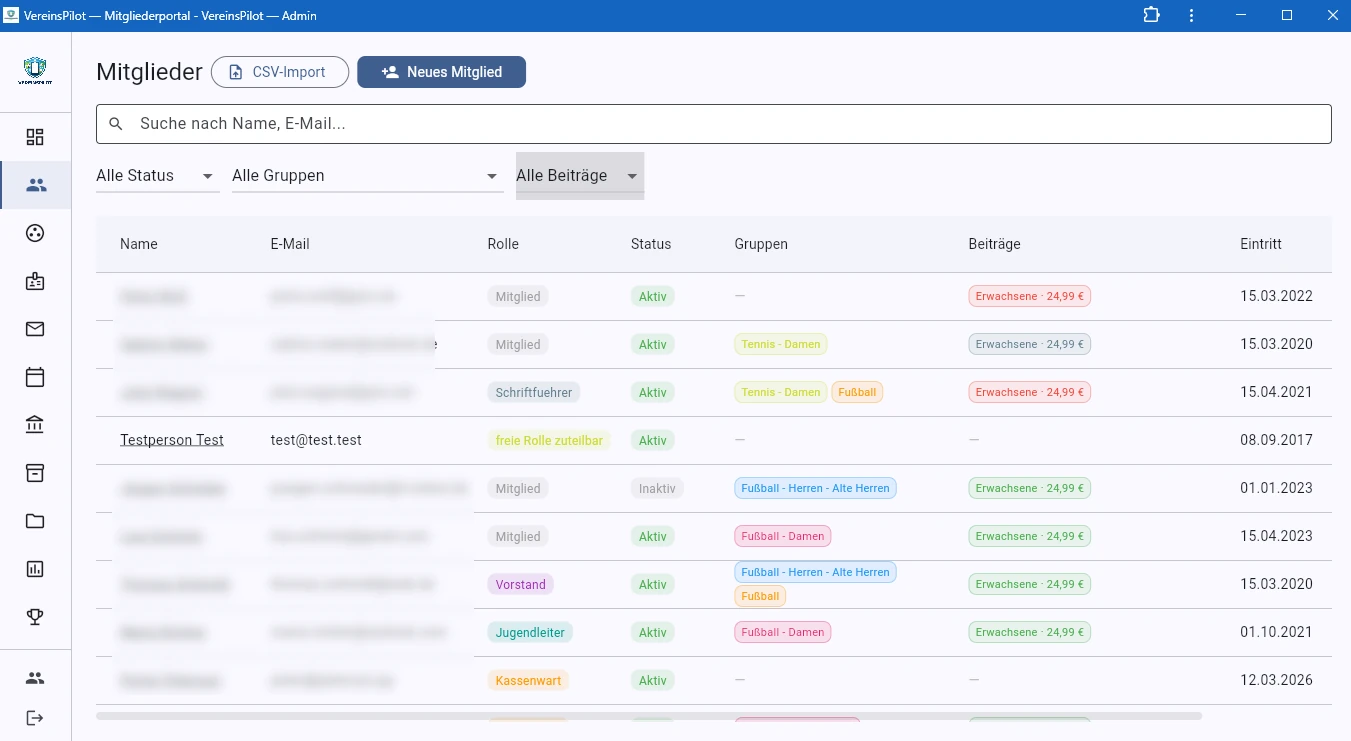Click the trophy icon in sidebar
This screenshot has height=741, width=1351.
coord(35,617)
